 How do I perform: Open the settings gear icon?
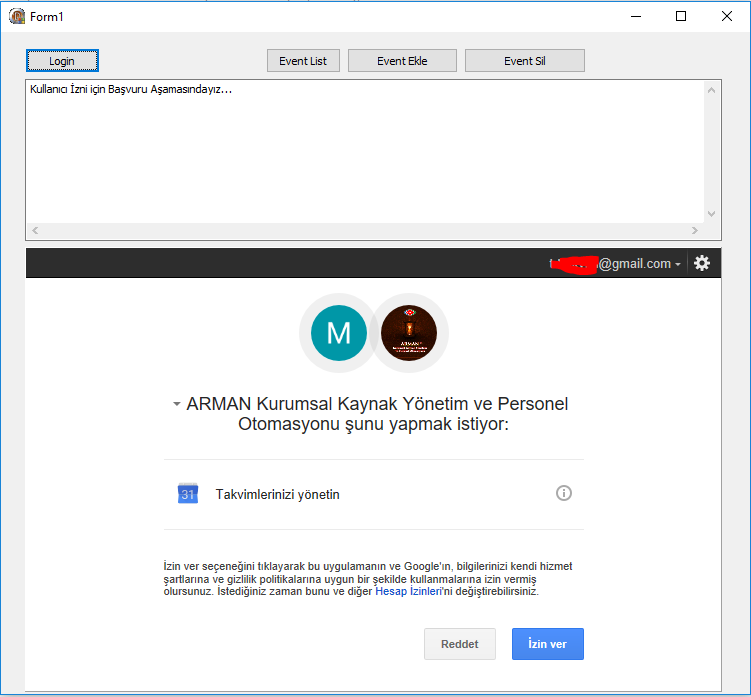[702, 263]
